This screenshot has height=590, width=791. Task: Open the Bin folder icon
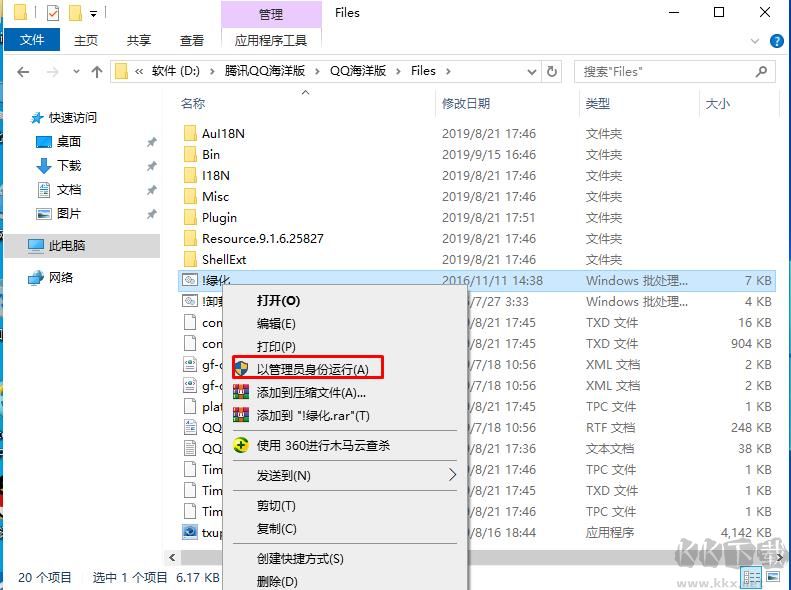(x=190, y=155)
